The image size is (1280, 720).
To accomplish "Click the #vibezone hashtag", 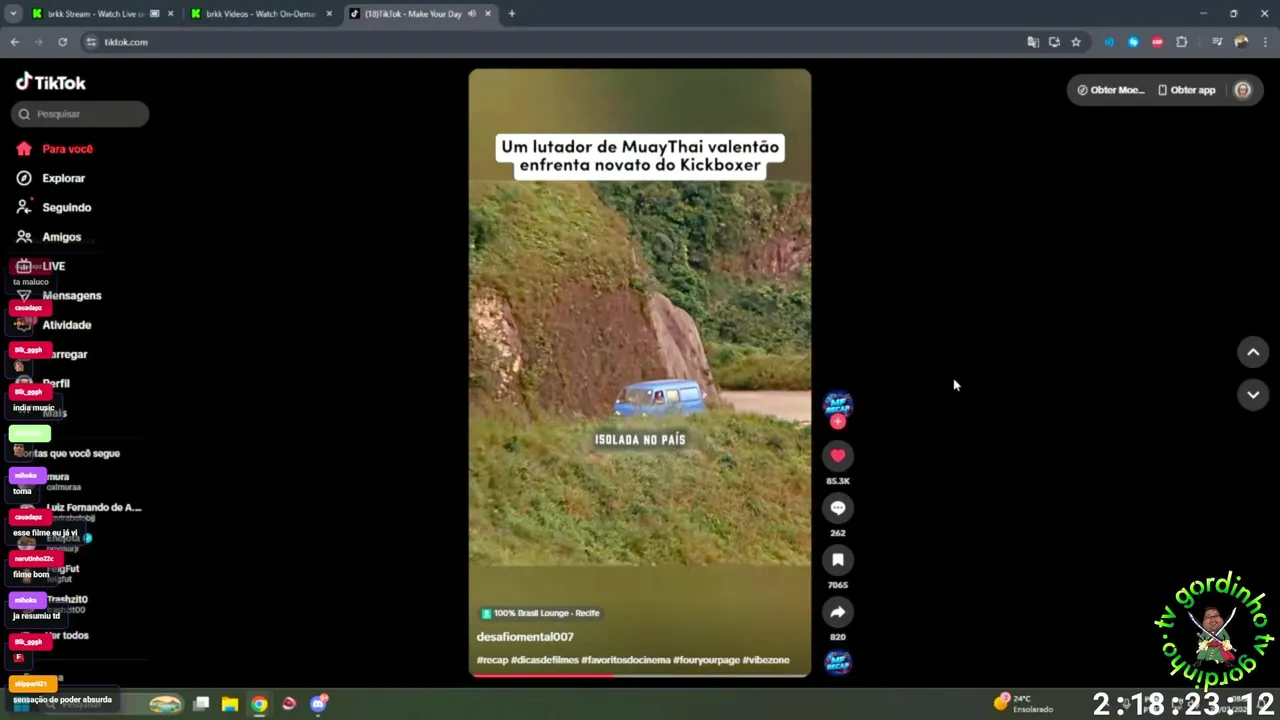I will click(766, 660).
